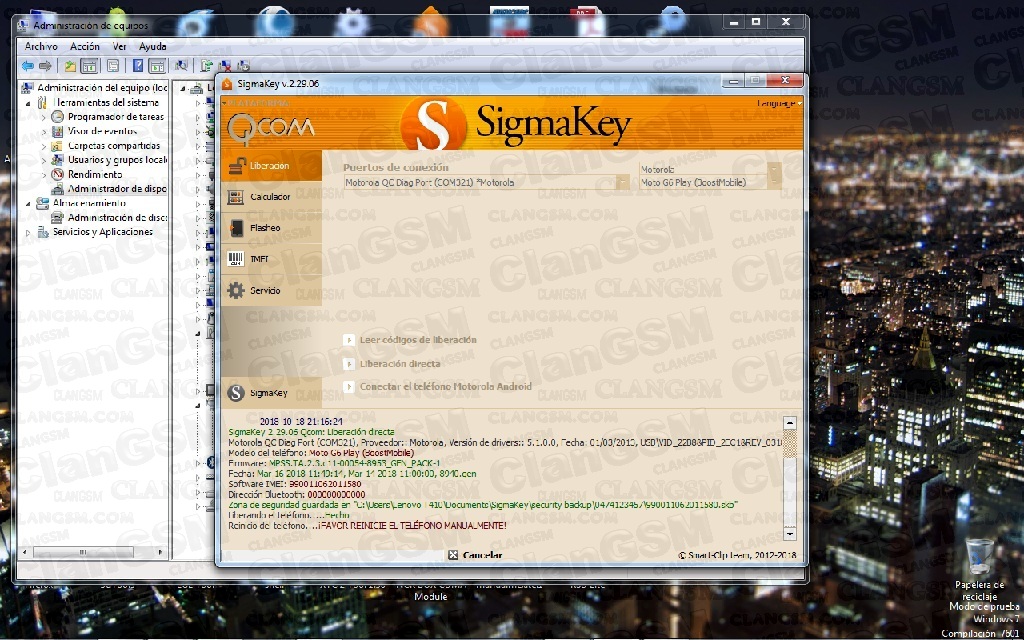Select the Carpetas compartidas folder icon

click(57, 146)
